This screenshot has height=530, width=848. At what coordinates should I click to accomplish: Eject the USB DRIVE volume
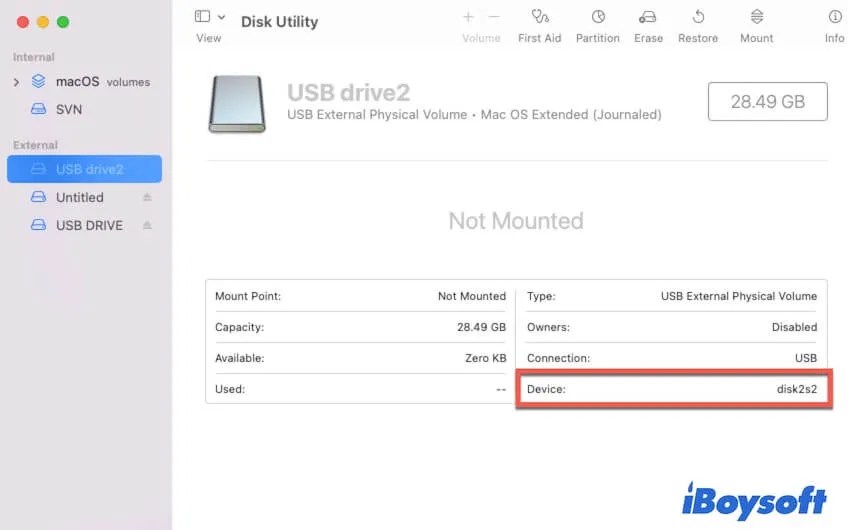[147, 225]
